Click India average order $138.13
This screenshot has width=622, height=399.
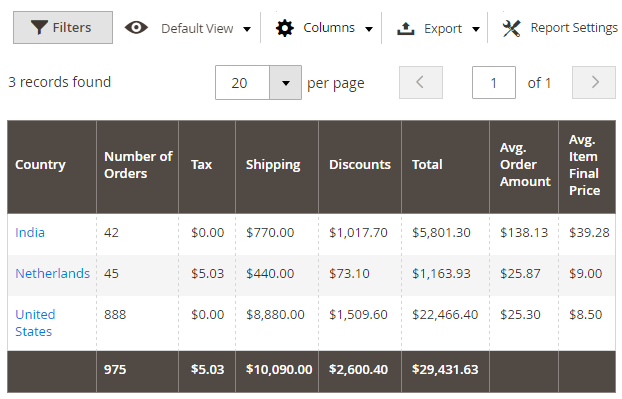point(524,232)
